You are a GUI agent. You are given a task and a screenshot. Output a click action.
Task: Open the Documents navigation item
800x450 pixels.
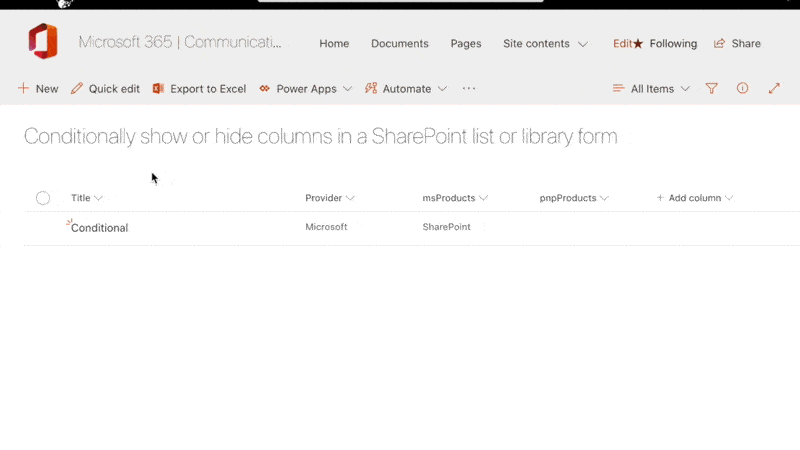point(399,44)
